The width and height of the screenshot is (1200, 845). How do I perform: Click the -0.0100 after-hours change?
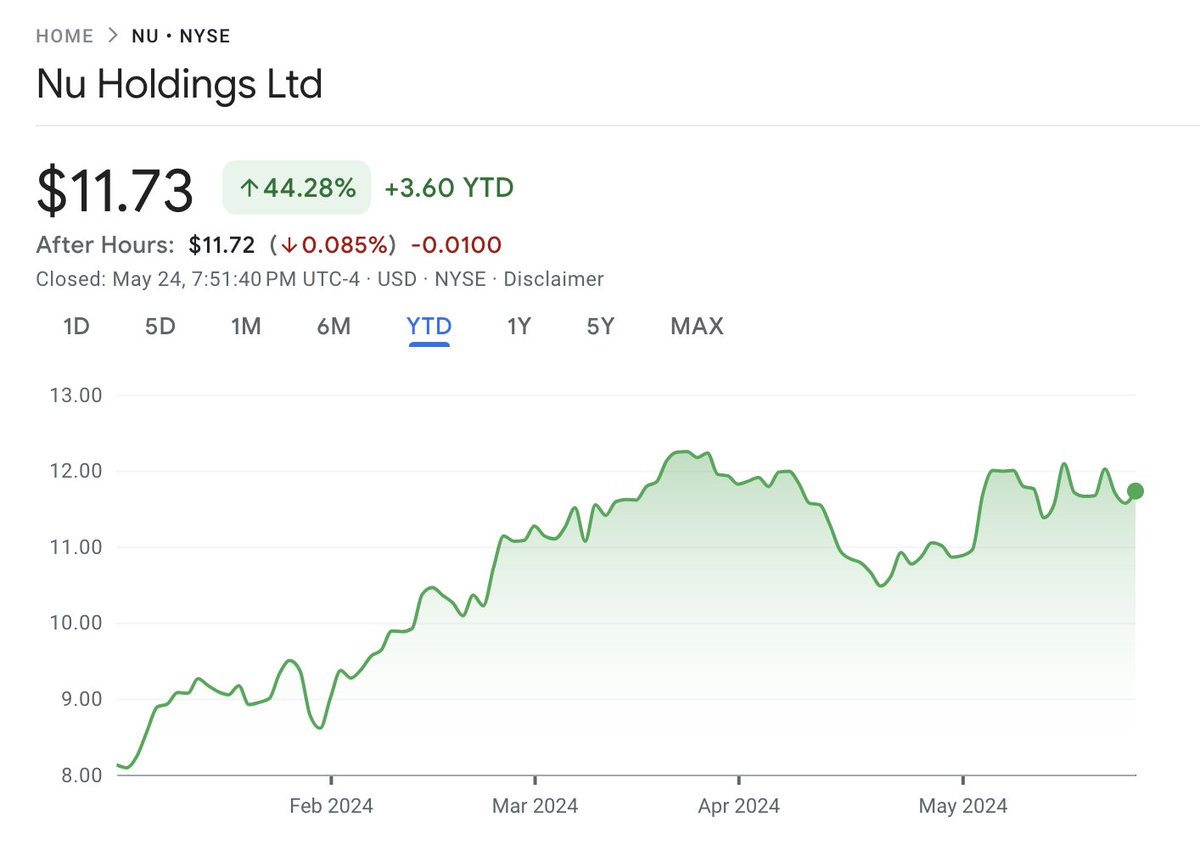[x=456, y=244]
